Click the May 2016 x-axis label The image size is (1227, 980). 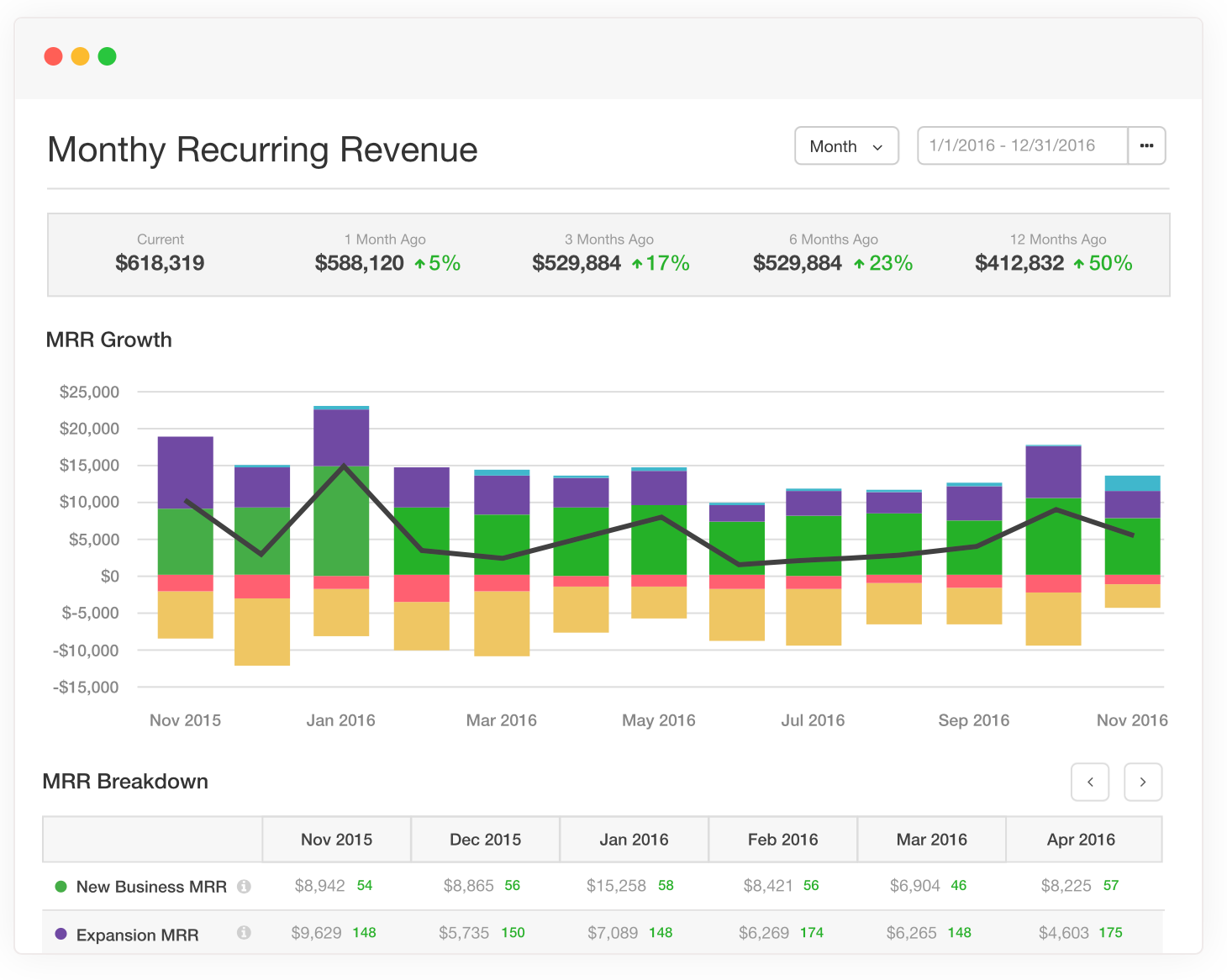tap(659, 720)
